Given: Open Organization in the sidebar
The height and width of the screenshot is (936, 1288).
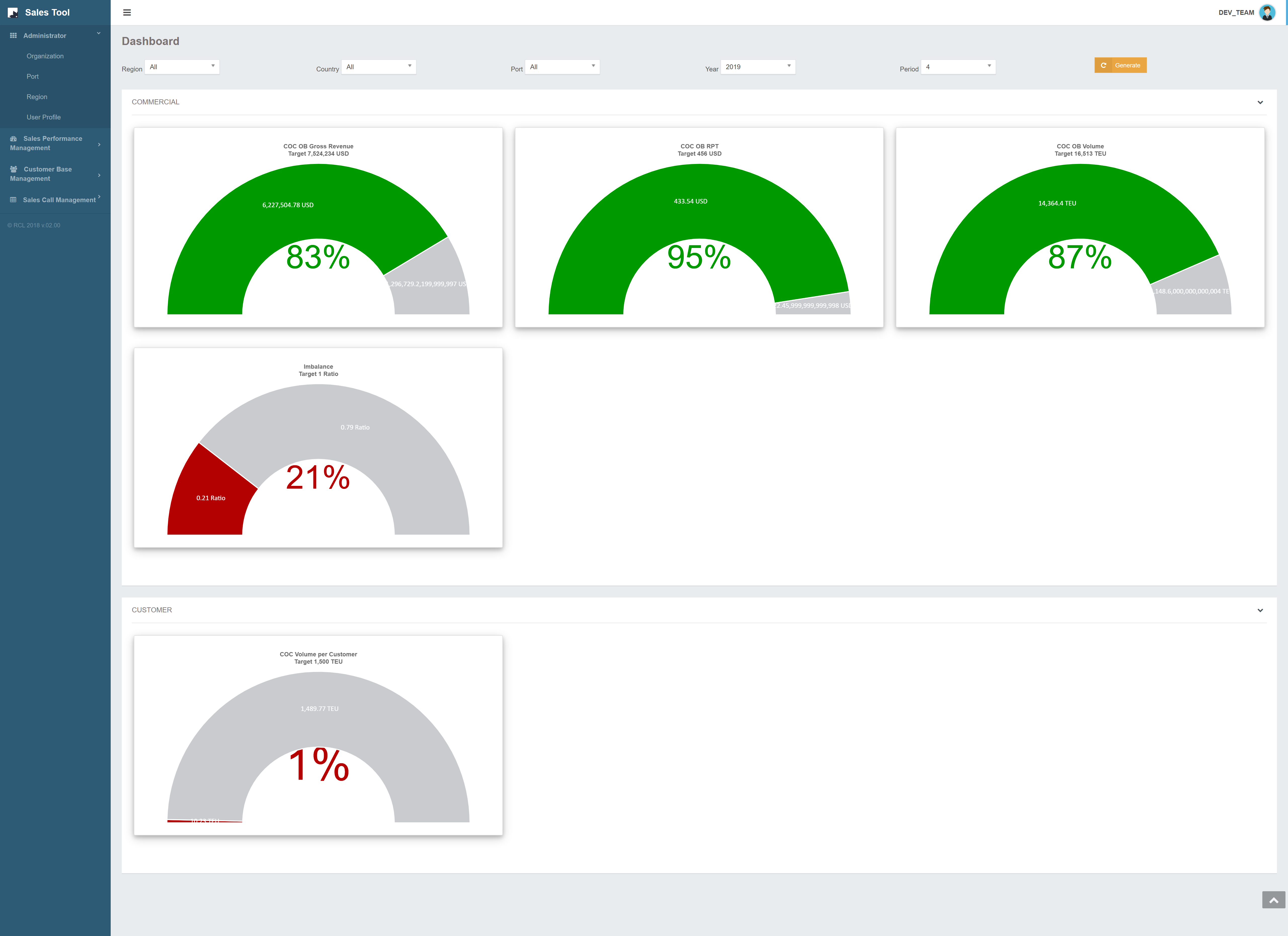Looking at the screenshot, I should 45,56.
